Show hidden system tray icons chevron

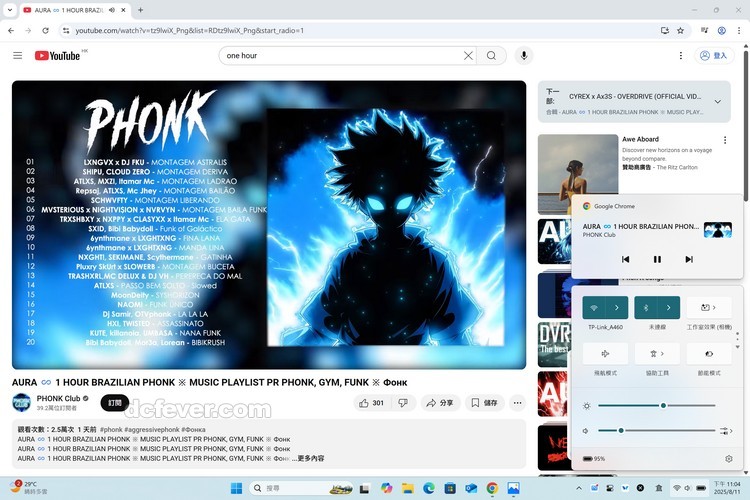579,488
